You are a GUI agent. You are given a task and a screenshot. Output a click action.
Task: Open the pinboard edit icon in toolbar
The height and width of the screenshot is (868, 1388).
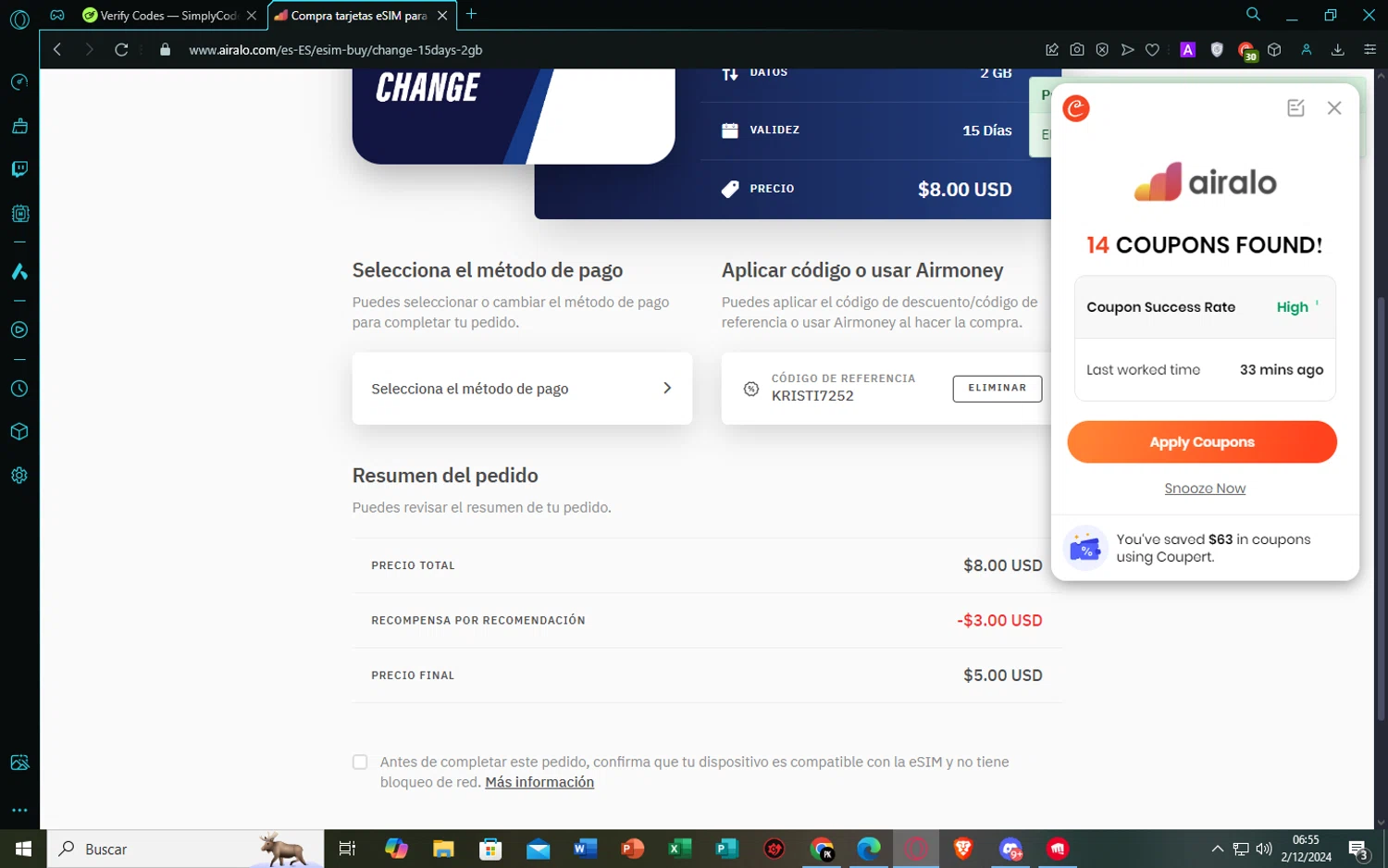pos(1052,50)
